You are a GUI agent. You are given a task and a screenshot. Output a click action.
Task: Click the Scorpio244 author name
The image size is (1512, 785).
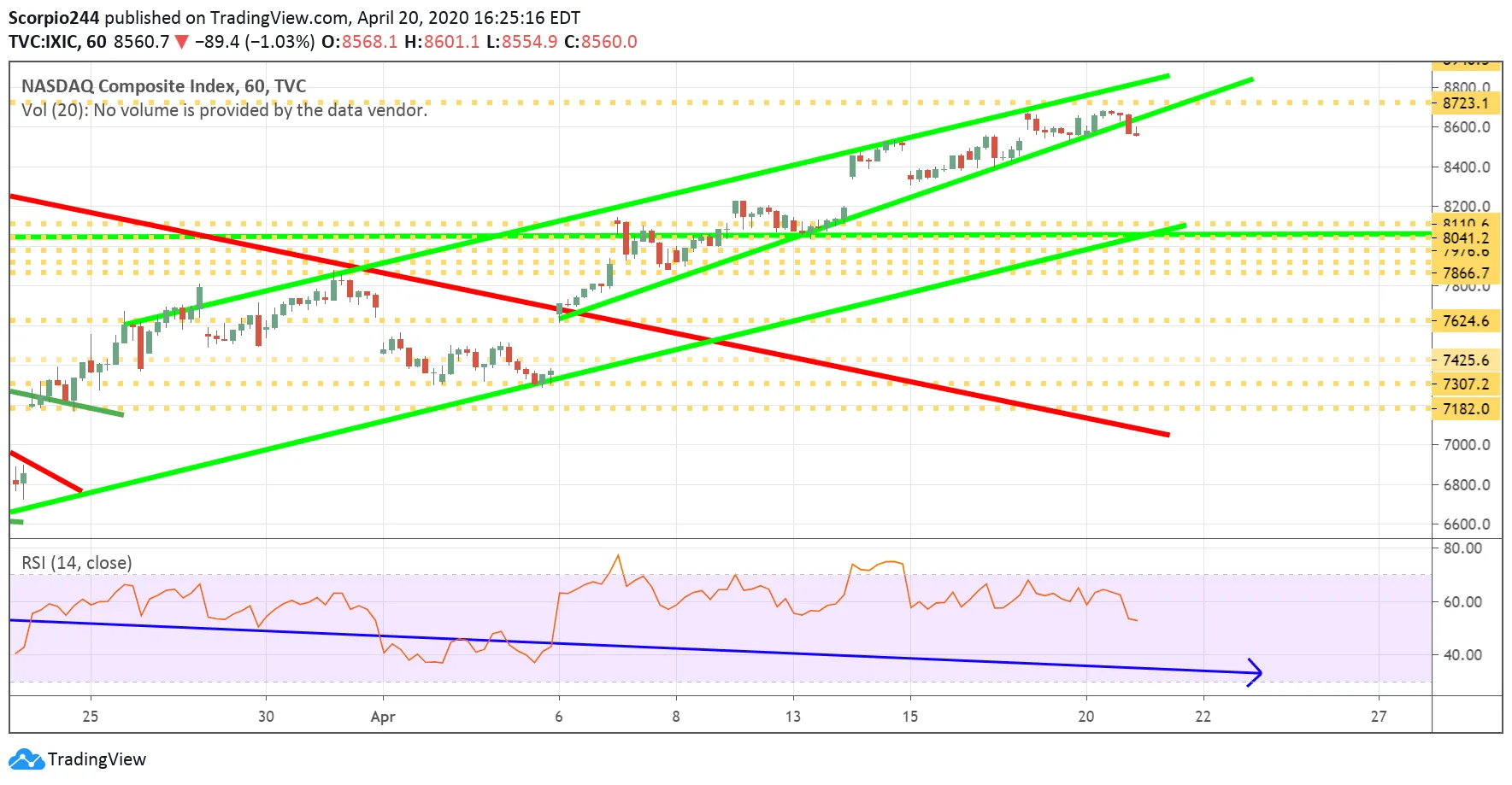tap(54, 18)
